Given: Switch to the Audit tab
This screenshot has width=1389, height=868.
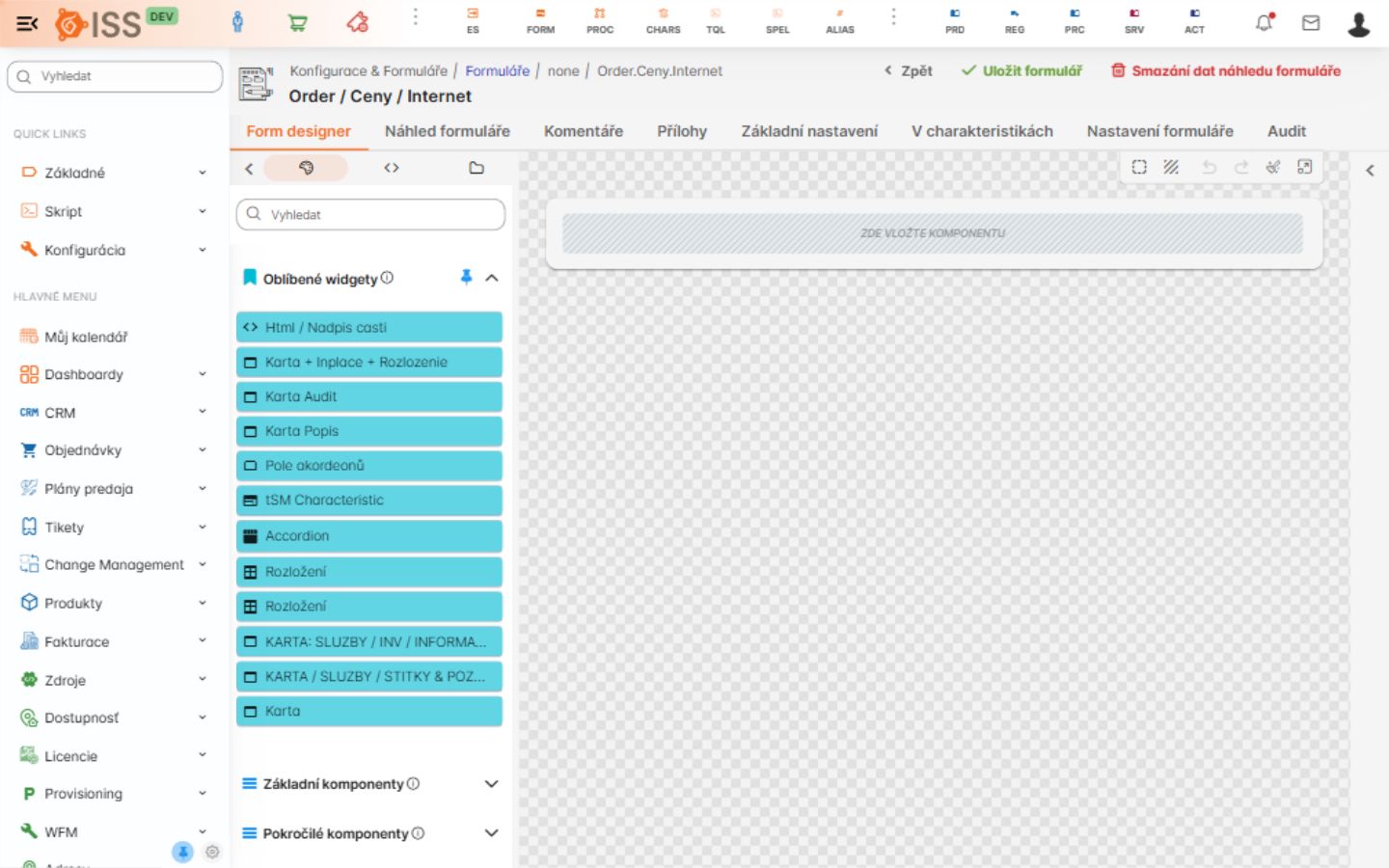Looking at the screenshot, I should [1287, 131].
